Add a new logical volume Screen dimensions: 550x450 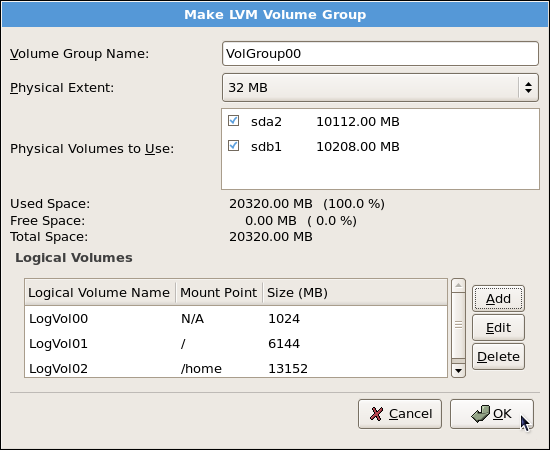pos(498,298)
